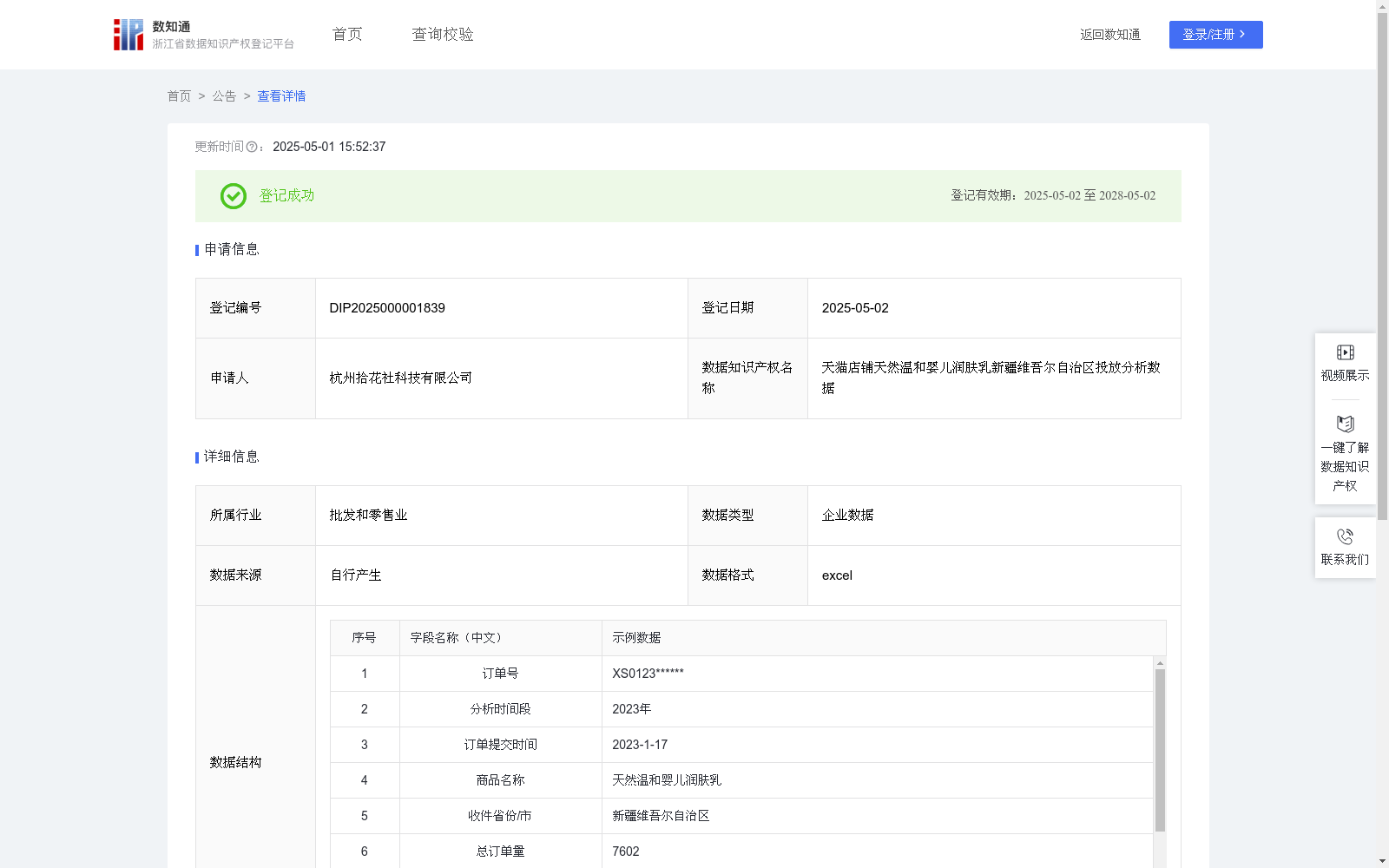Click the 天猫店铺天然温和婴儿润肤乳 title text
This screenshot has width=1389, height=868.
tap(991, 378)
